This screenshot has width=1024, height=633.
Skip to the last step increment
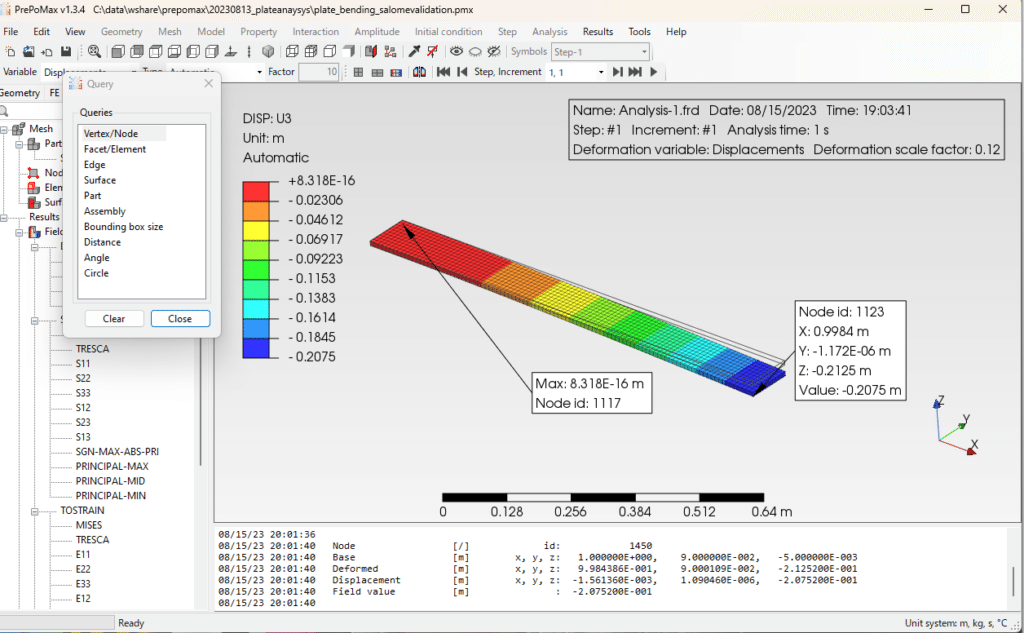(635, 72)
